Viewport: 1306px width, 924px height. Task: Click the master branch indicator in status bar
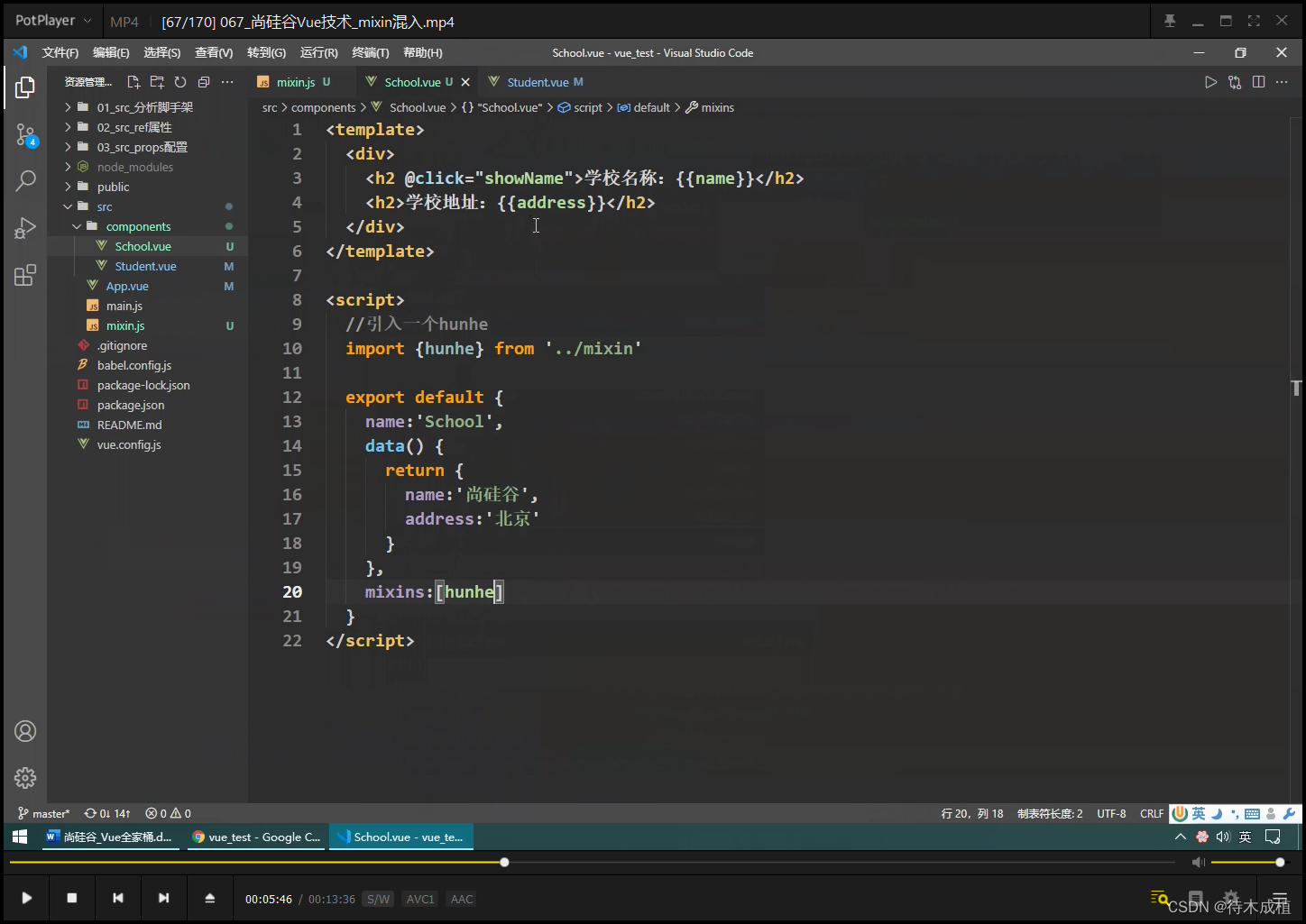coord(43,813)
